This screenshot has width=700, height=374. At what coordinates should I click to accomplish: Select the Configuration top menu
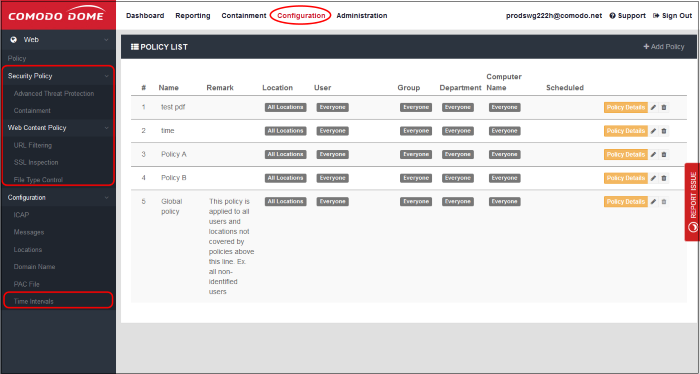point(301,16)
